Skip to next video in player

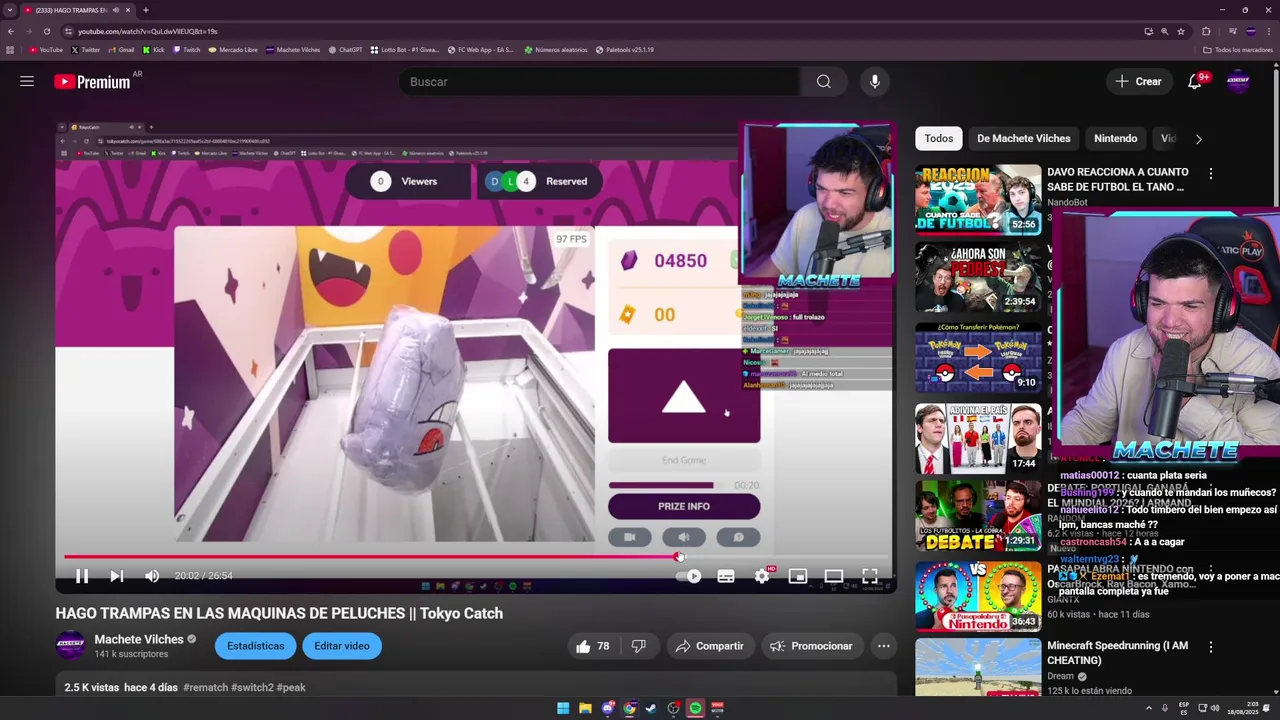tap(116, 576)
